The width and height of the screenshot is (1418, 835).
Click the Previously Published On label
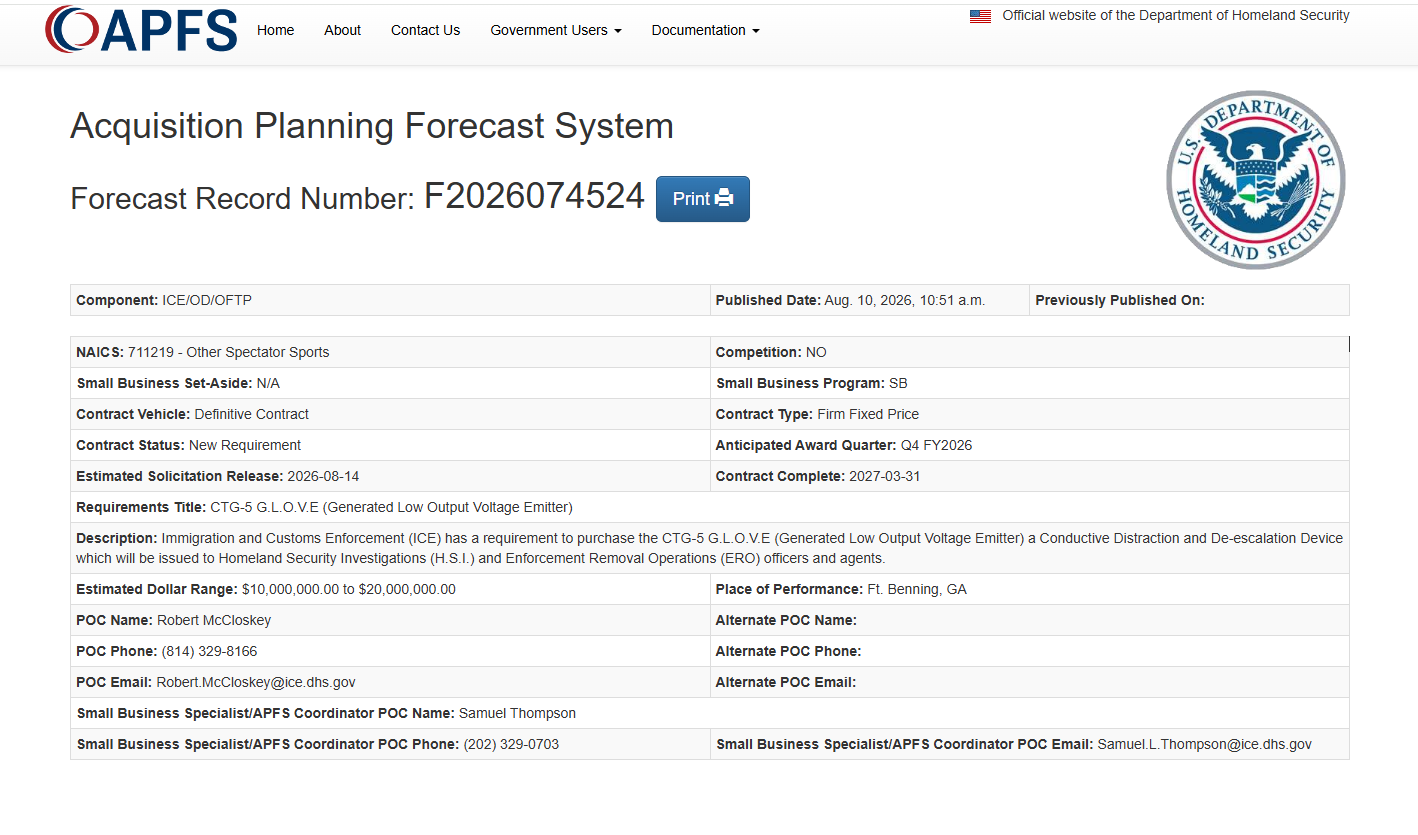pyautogui.click(x=1120, y=300)
